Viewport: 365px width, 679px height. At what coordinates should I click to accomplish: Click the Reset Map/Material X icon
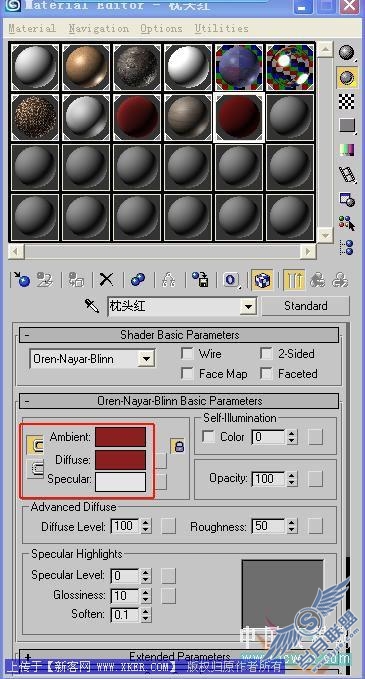click(x=106, y=279)
